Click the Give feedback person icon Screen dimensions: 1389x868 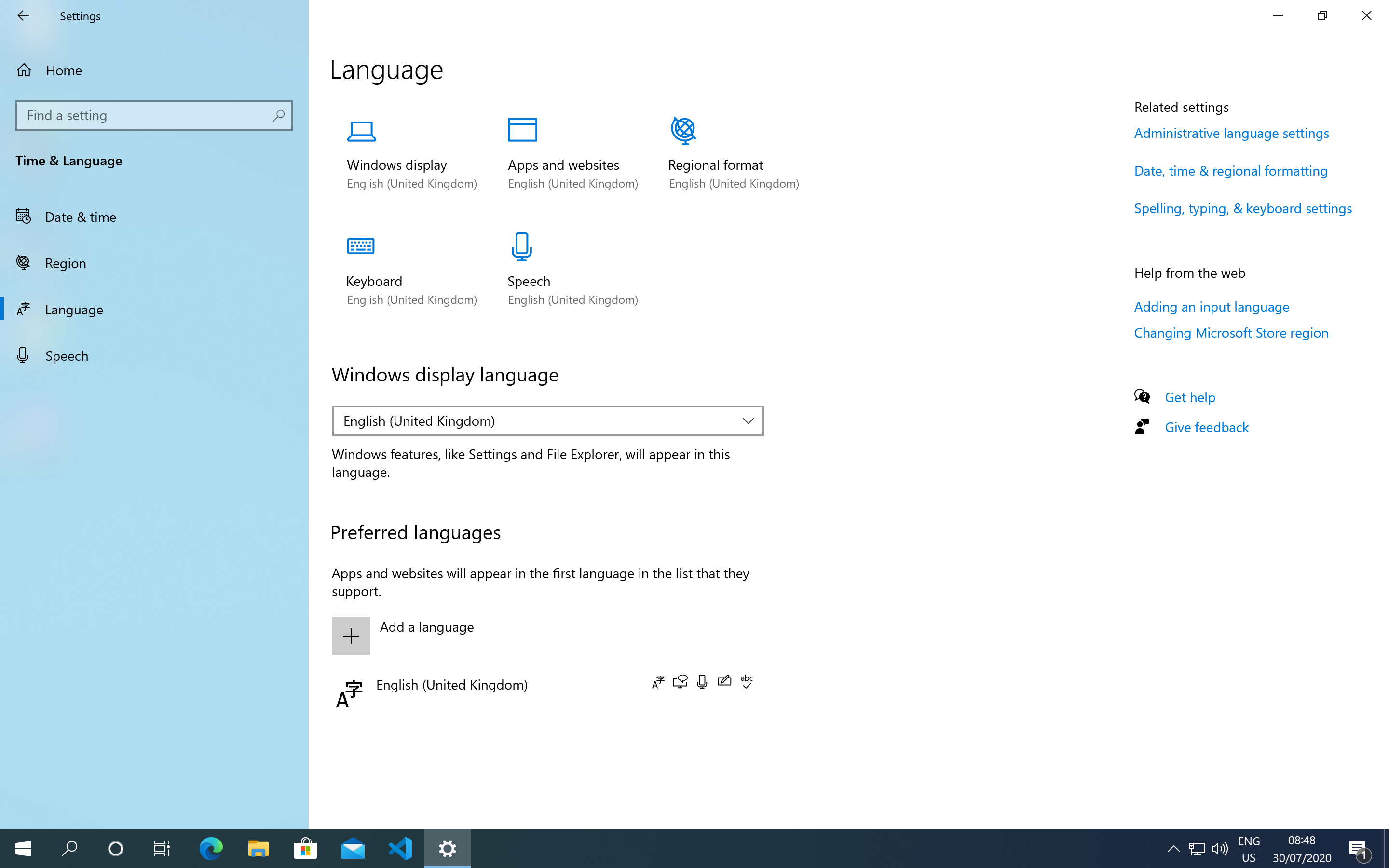(x=1142, y=427)
